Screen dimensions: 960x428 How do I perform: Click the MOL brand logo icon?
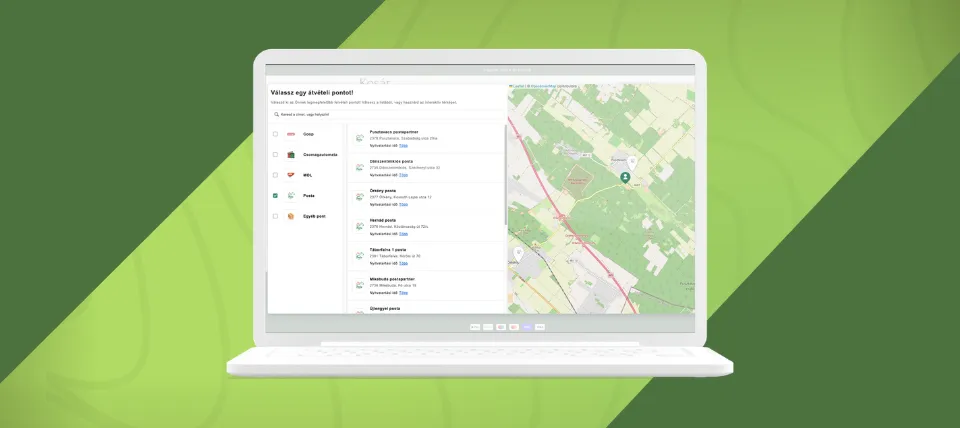tap(291, 175)
